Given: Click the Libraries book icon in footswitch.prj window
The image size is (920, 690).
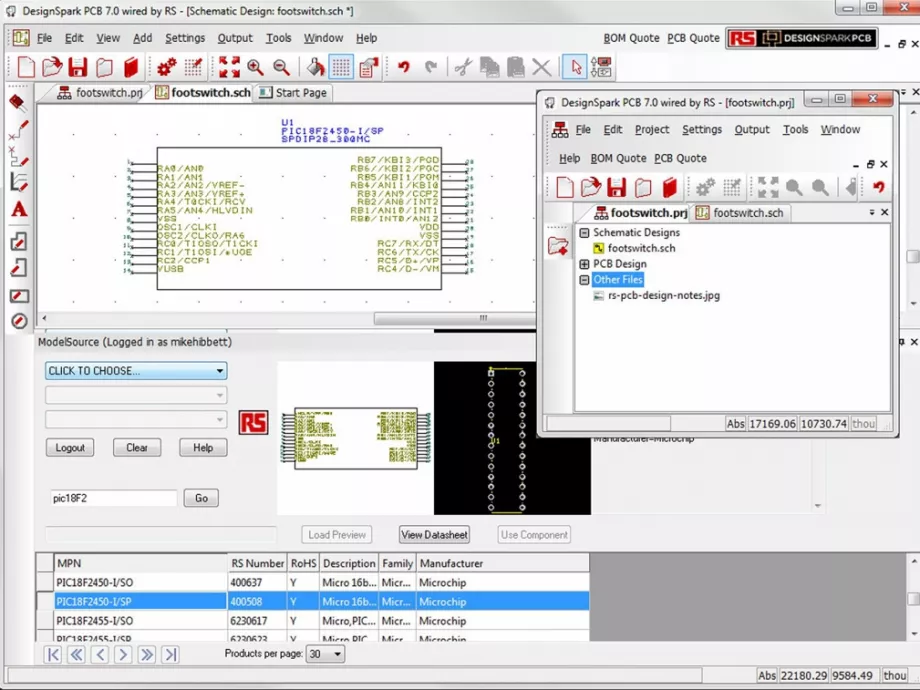Looking at the screenshot, I should click(x=669, y=188).
